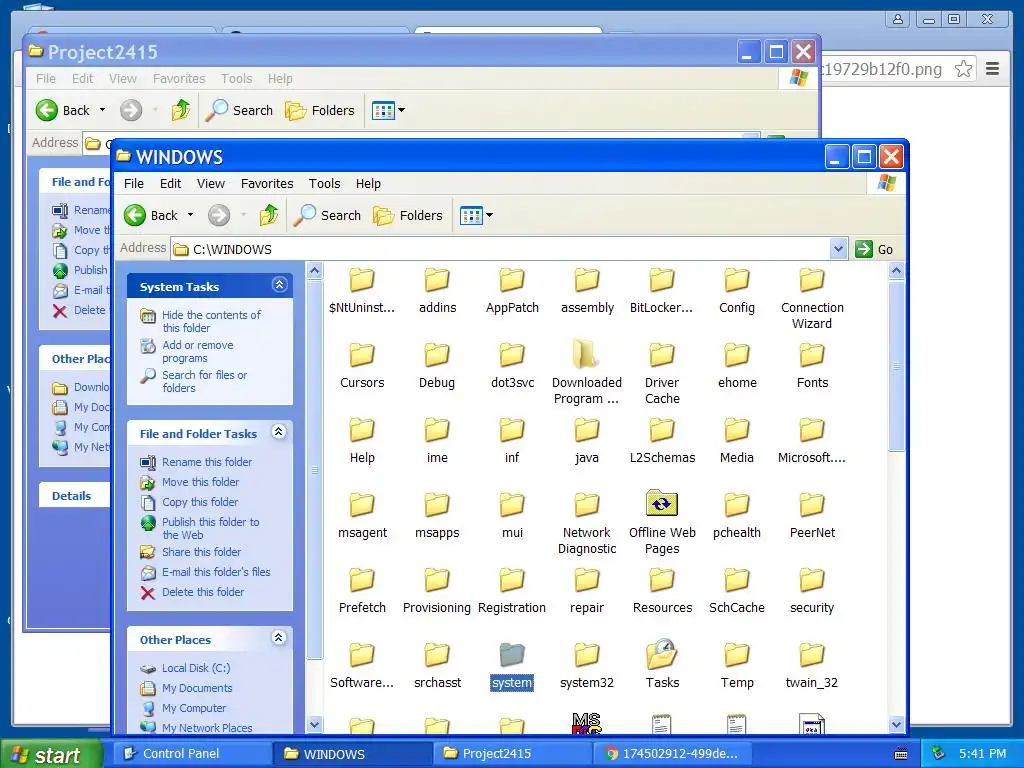Collapse the System Tasks panel
This screenshot has height=768, width=1024.
click(280, 285)
